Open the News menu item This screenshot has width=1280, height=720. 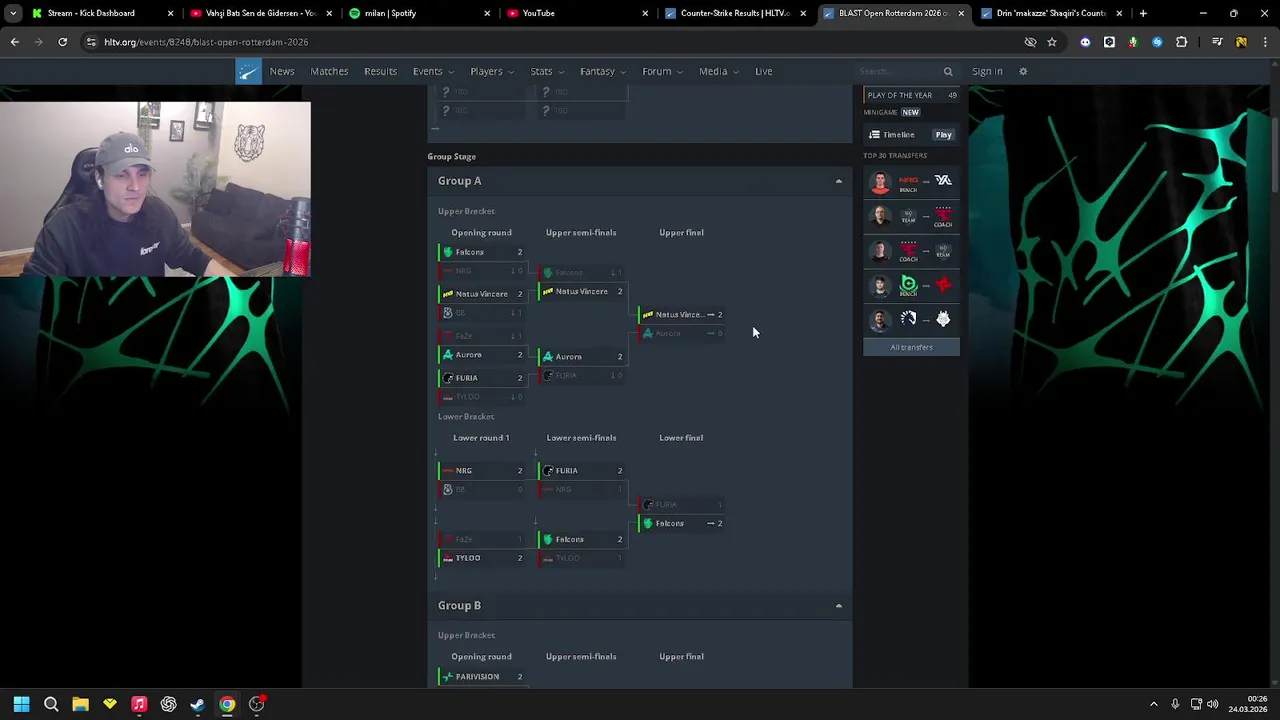coord(282,71)
